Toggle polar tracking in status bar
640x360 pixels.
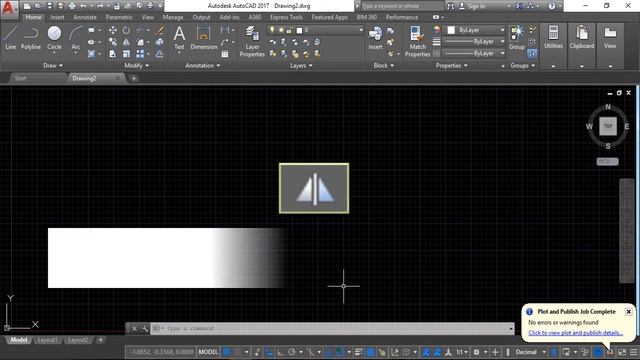point(291,352)
